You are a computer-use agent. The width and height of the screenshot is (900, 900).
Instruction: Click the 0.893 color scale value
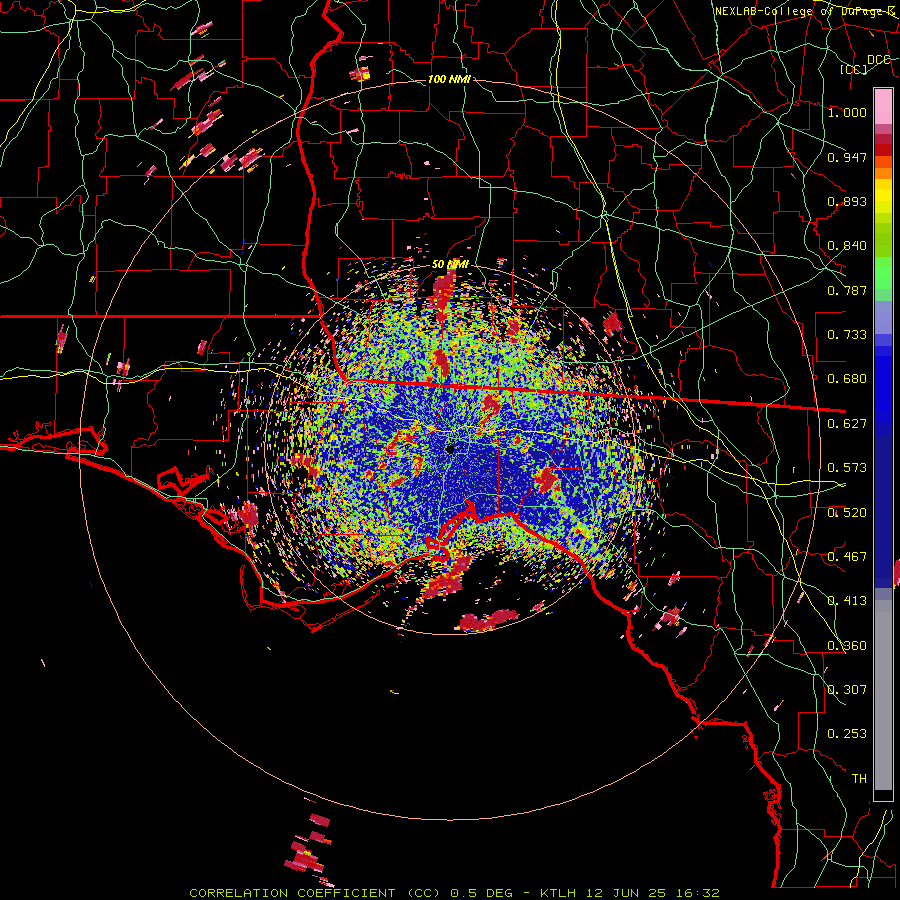pyautogui.click(x=847, y=201)
